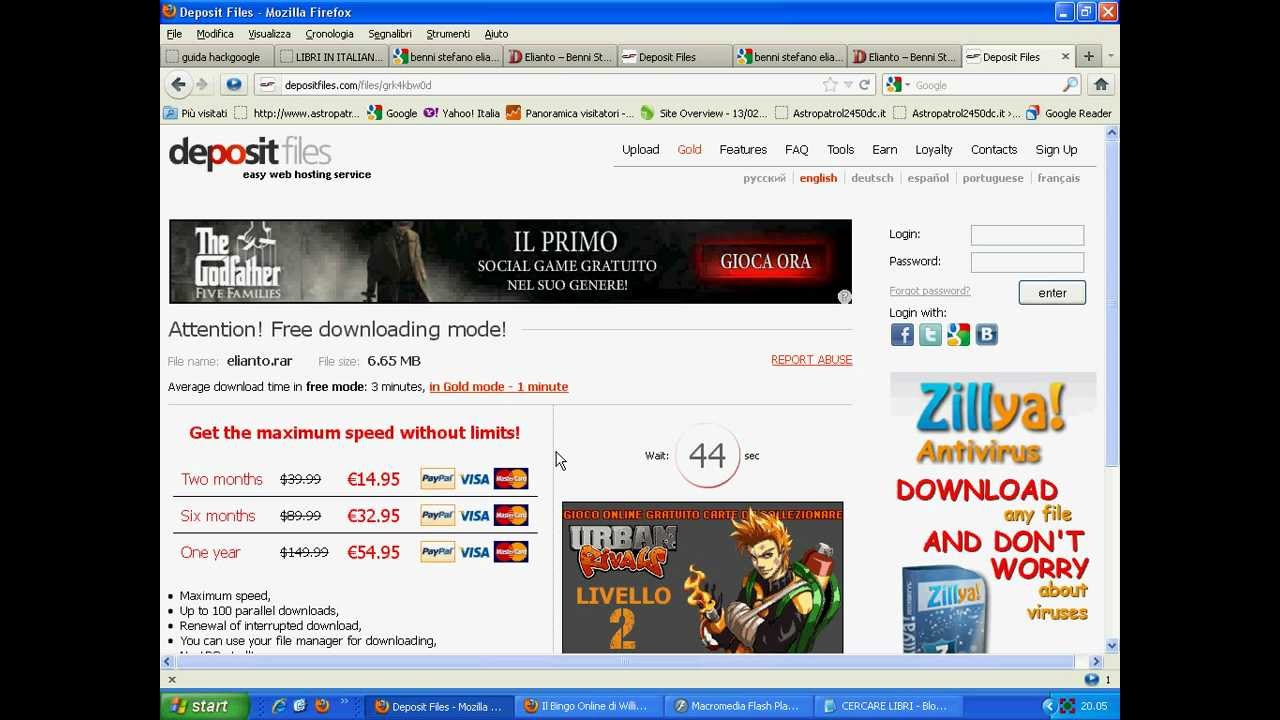Open the tab list dropdown arrow
The image size is (1280, 720).
coord(1110,56)
